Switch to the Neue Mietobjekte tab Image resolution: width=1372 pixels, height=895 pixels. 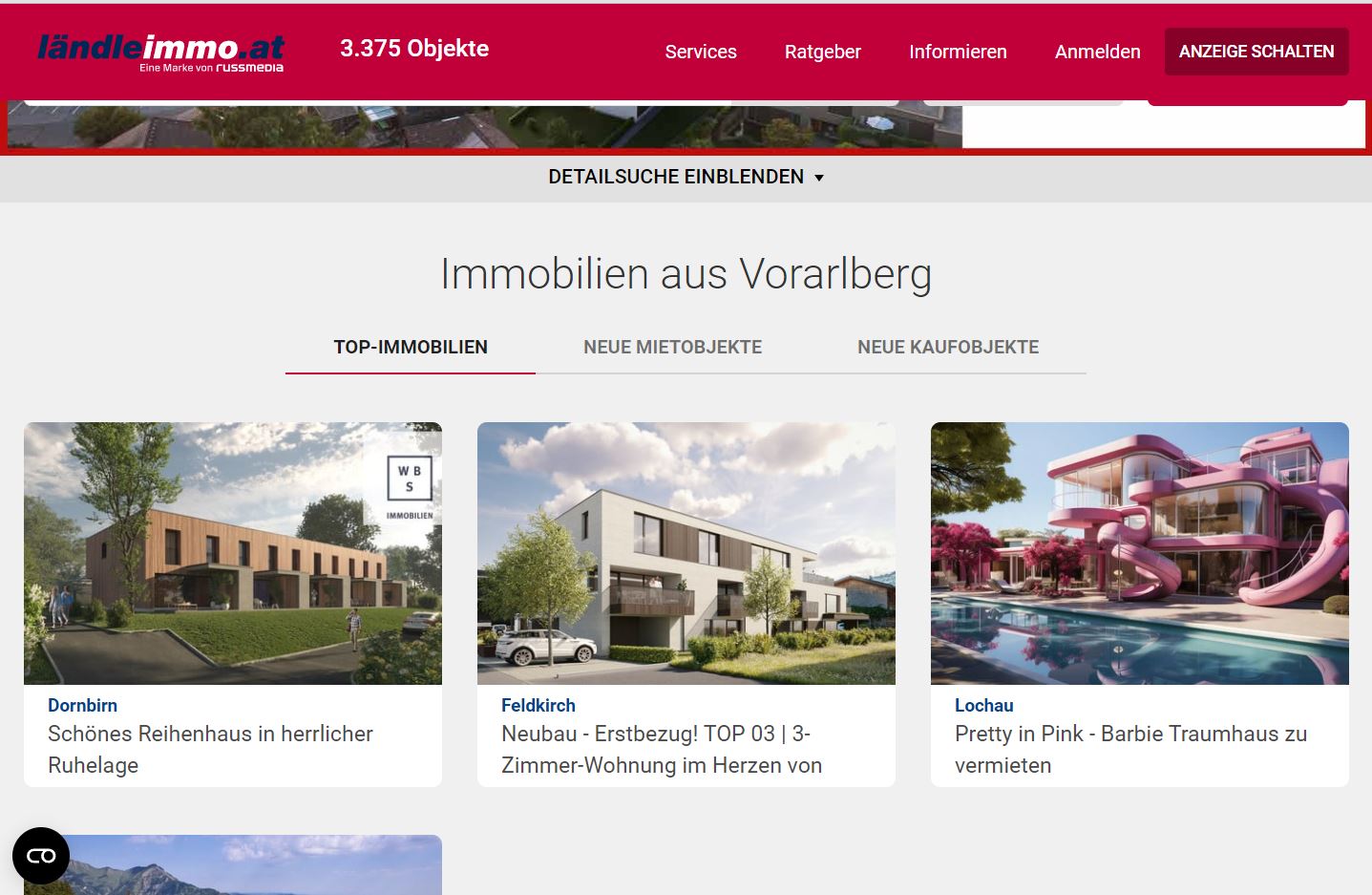(x=672, y=347)
